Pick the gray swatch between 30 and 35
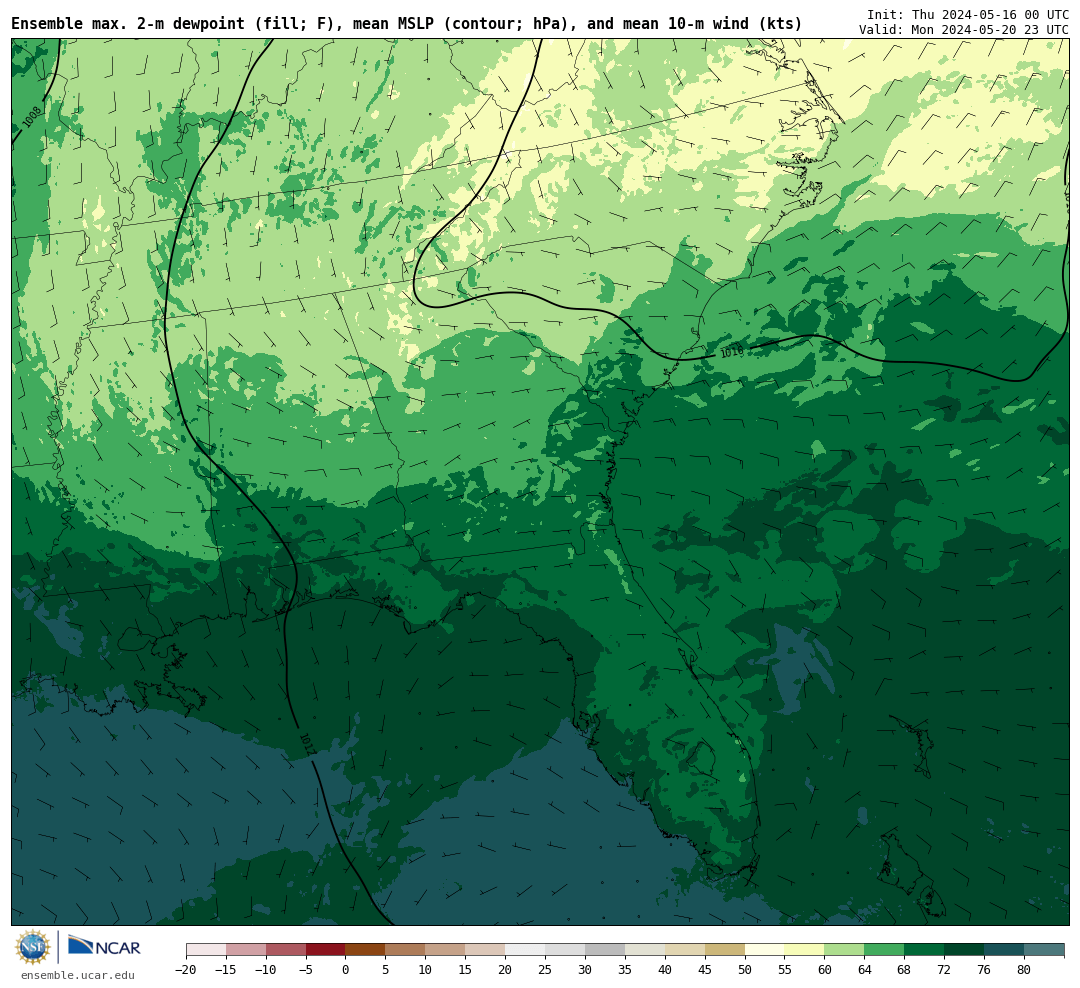1080x988 pixels. click(x=605, y=950)
